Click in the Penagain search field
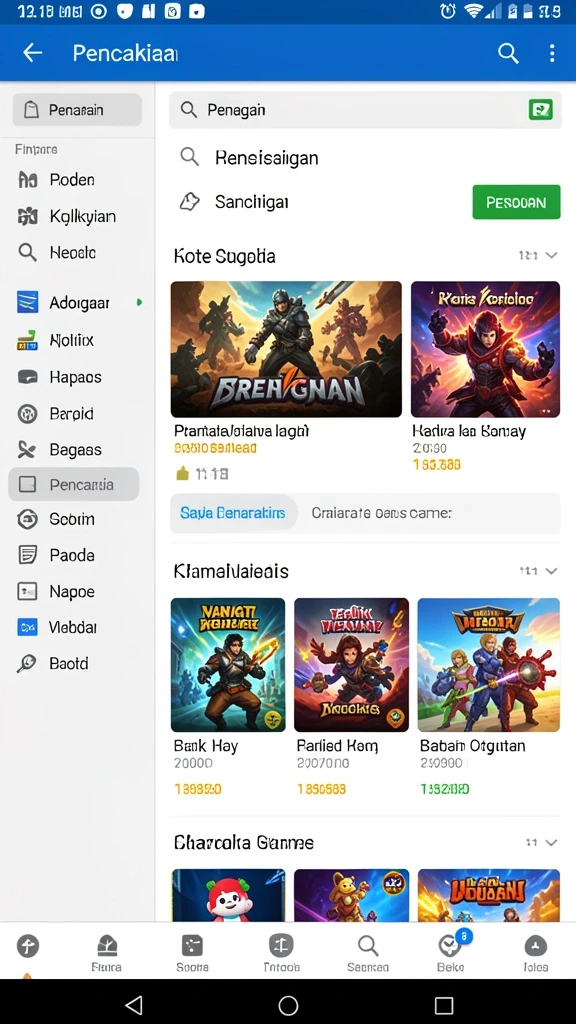Viewport: 576px width, 1024px height. [x=366, y=110]
